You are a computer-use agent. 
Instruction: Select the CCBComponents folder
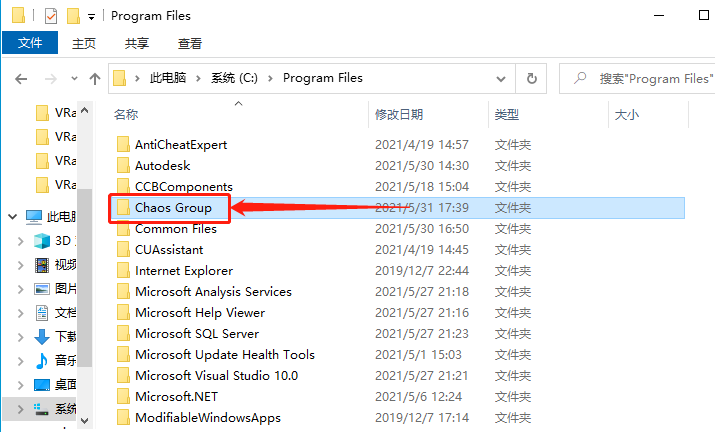coord(183,187)
